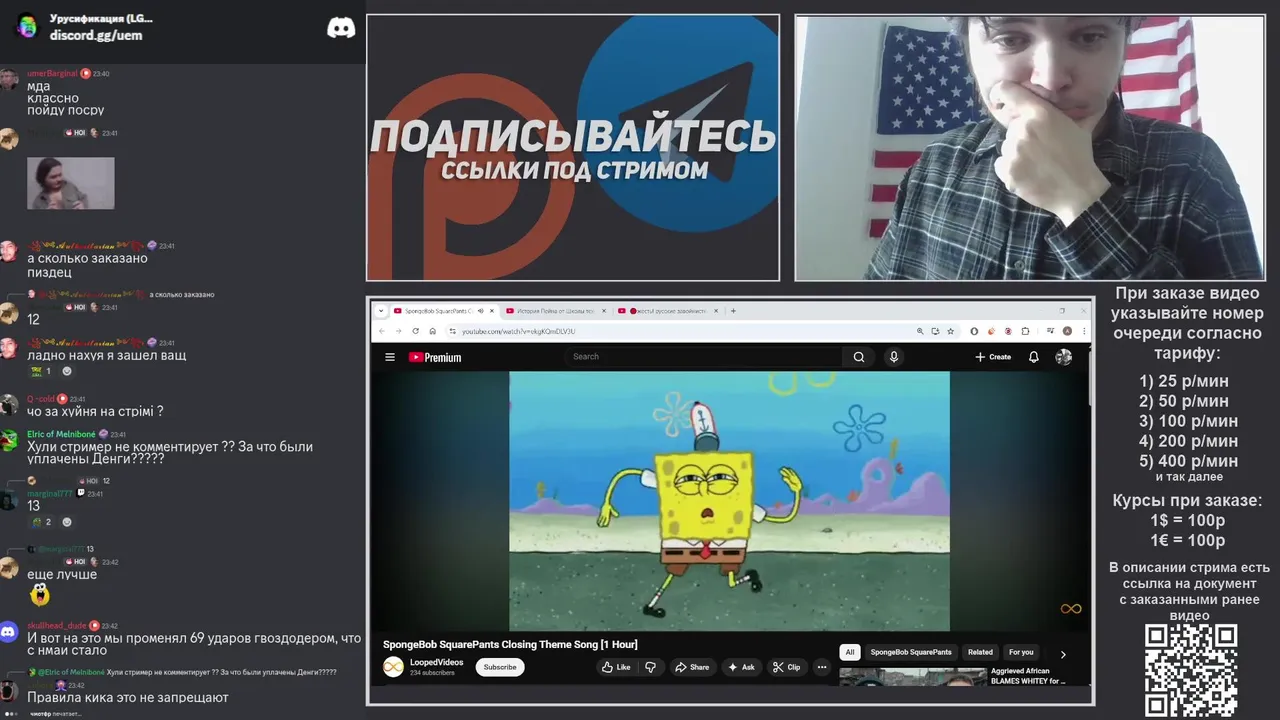This screenshot has height=720, width=1280.
Task: Open the LoopedVideos channel avatar
Action: tap(393, 667)
